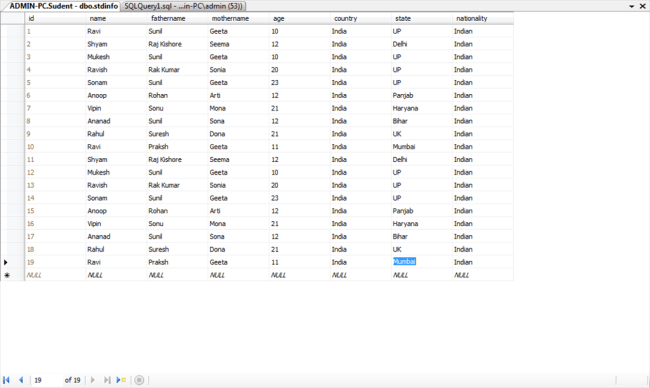The image size is (650, 388).
Task: Click the name column header
Action: pos(116,18)
